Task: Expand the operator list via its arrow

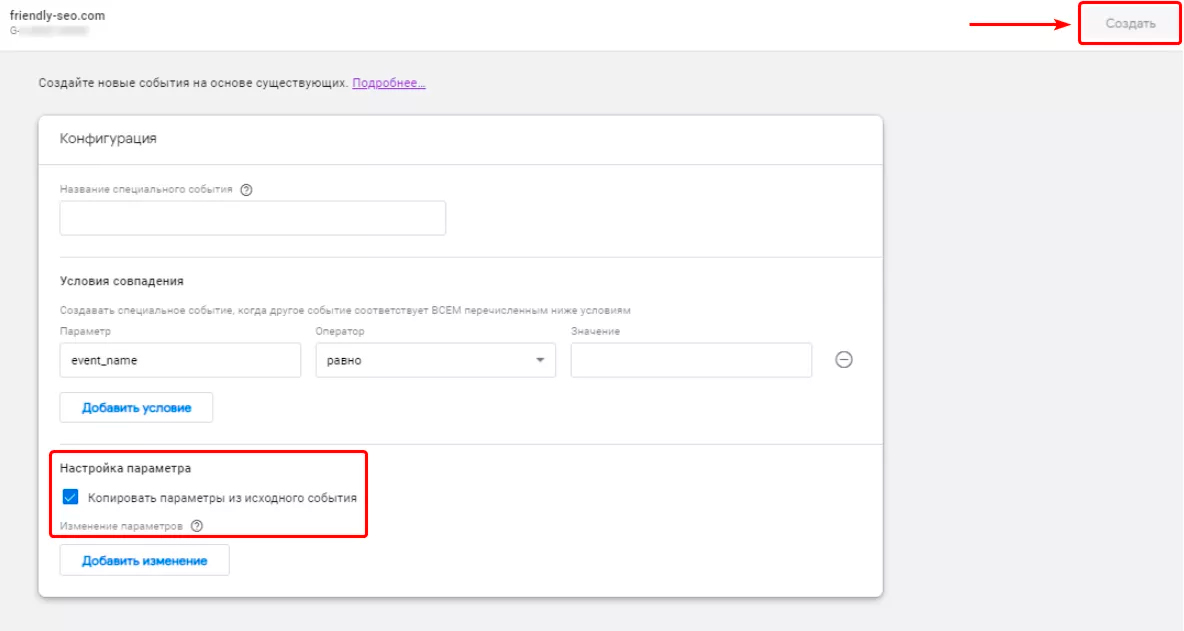Action: coord(540,360)
